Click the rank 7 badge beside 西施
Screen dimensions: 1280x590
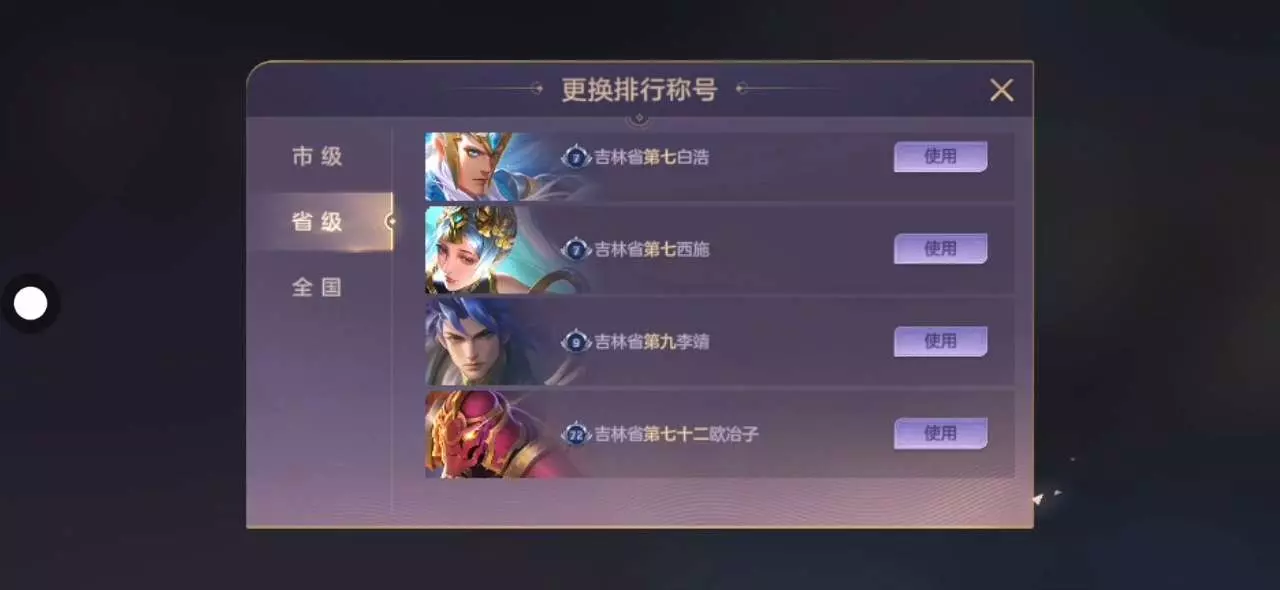575,249
